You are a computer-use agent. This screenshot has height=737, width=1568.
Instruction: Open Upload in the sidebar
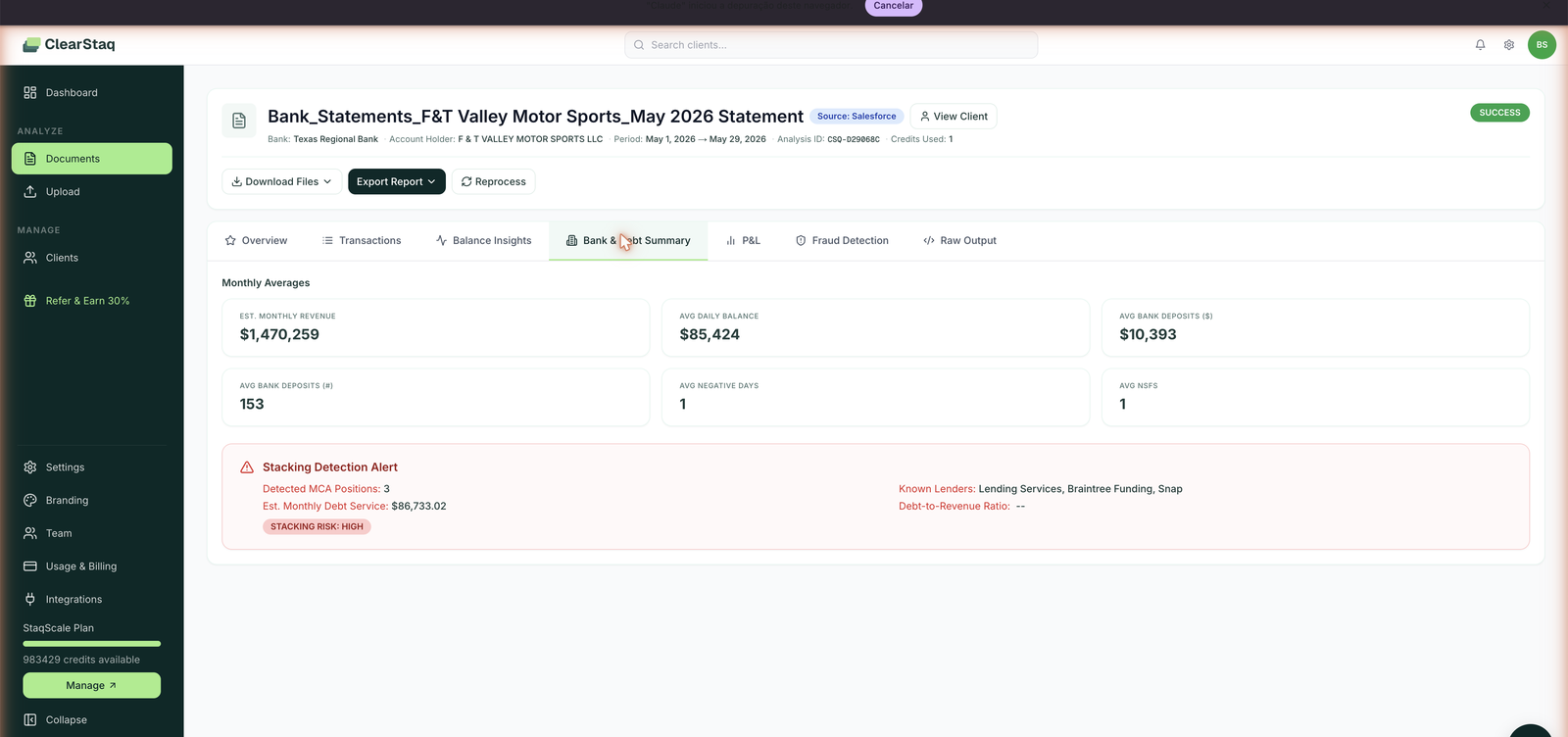click(92, 192)
